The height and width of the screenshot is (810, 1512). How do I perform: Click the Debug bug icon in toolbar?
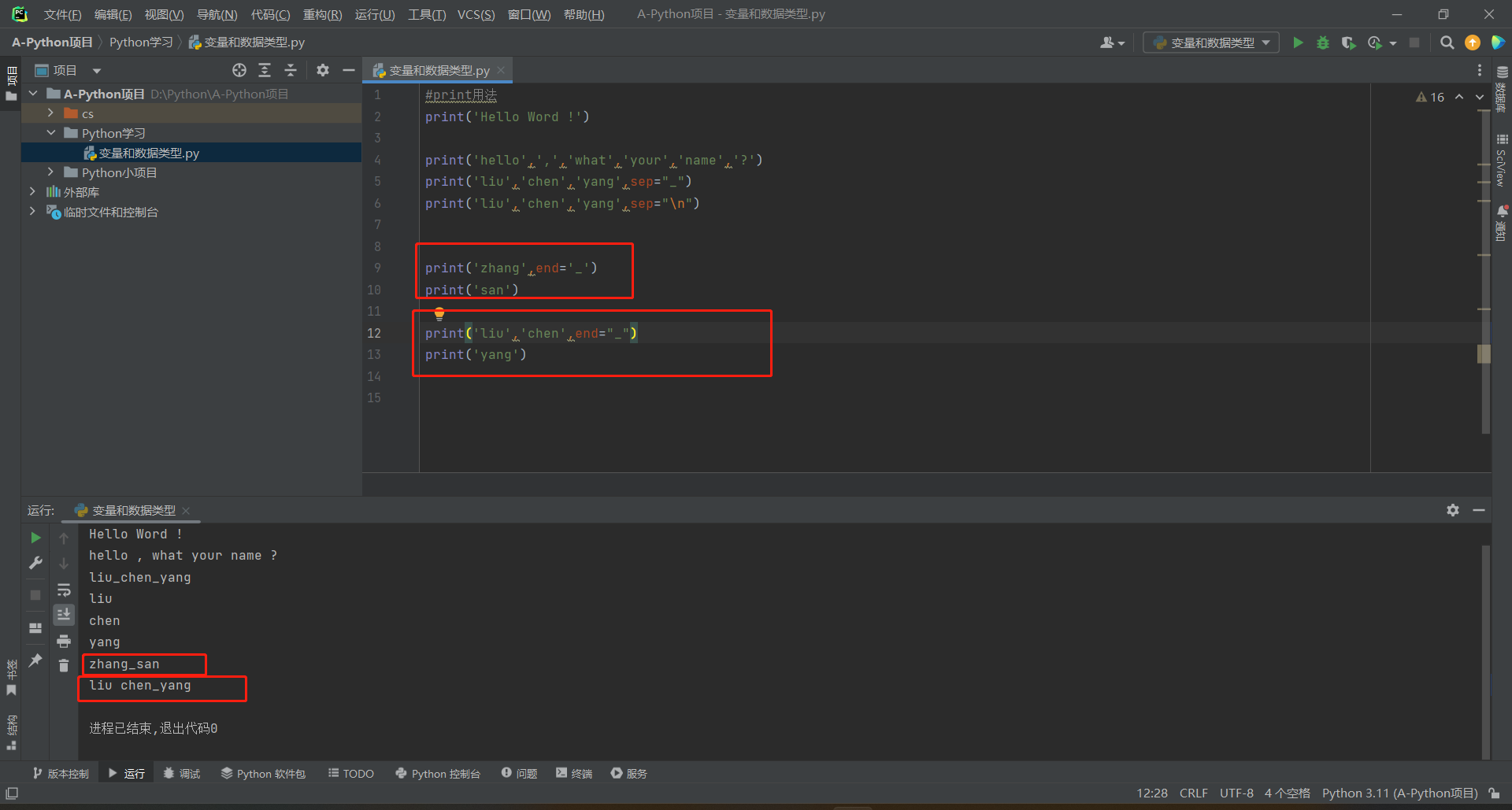[x=1323, y=43]
